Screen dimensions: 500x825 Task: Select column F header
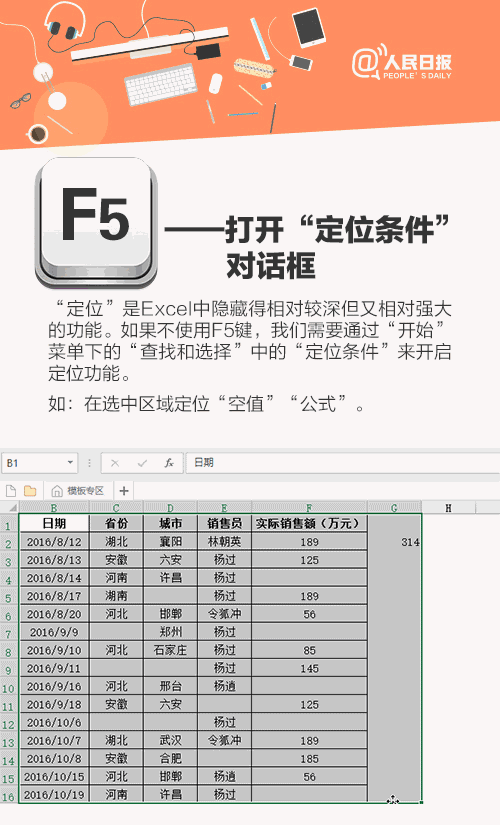(309, 508)
